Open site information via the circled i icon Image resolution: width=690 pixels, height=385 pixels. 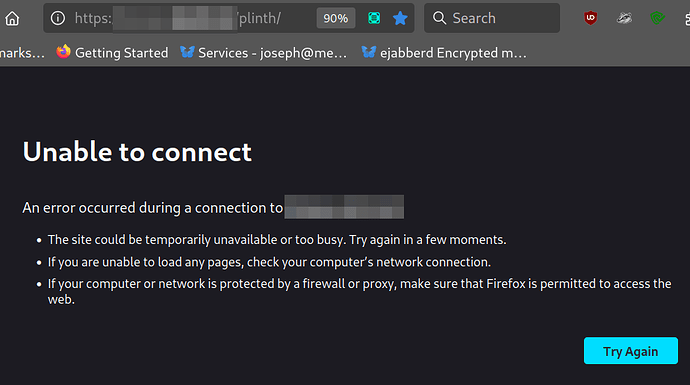58,18
